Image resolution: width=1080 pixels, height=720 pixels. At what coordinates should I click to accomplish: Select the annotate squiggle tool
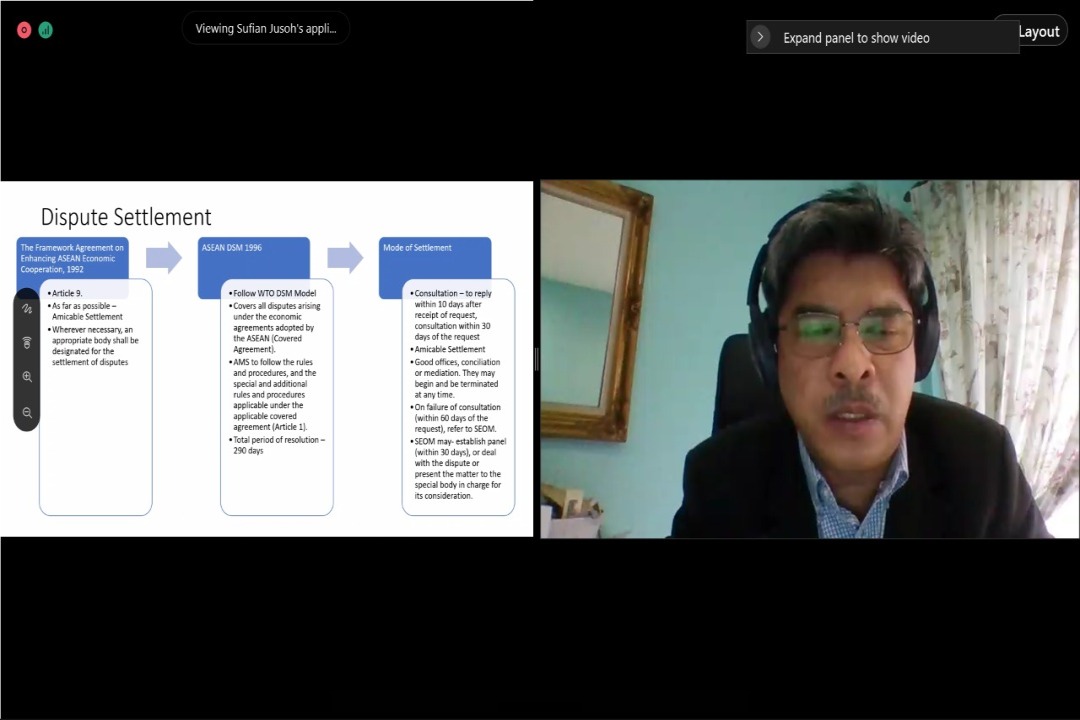tap(27, 310)
